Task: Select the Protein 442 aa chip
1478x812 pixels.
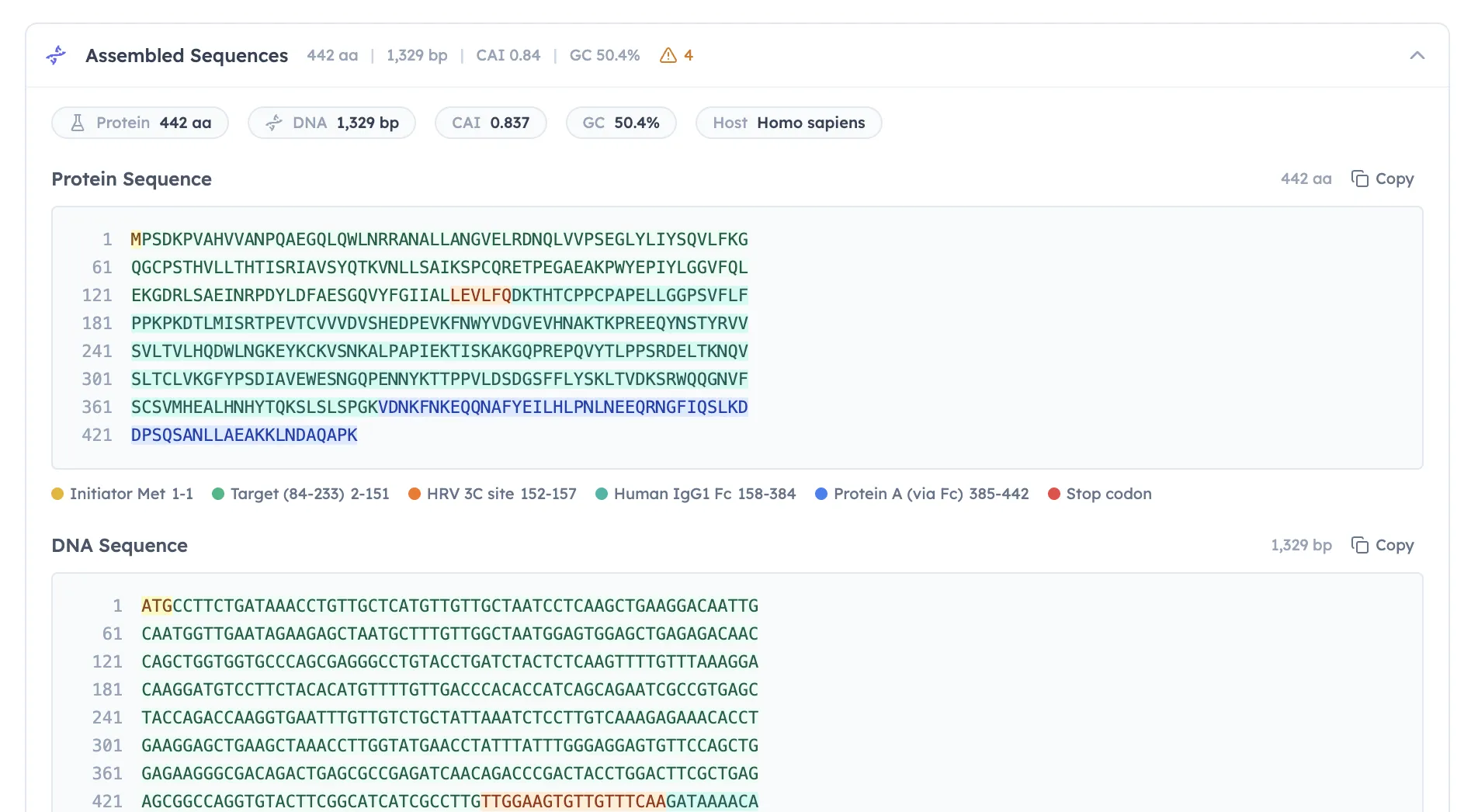Action: [x=140, y=123]
